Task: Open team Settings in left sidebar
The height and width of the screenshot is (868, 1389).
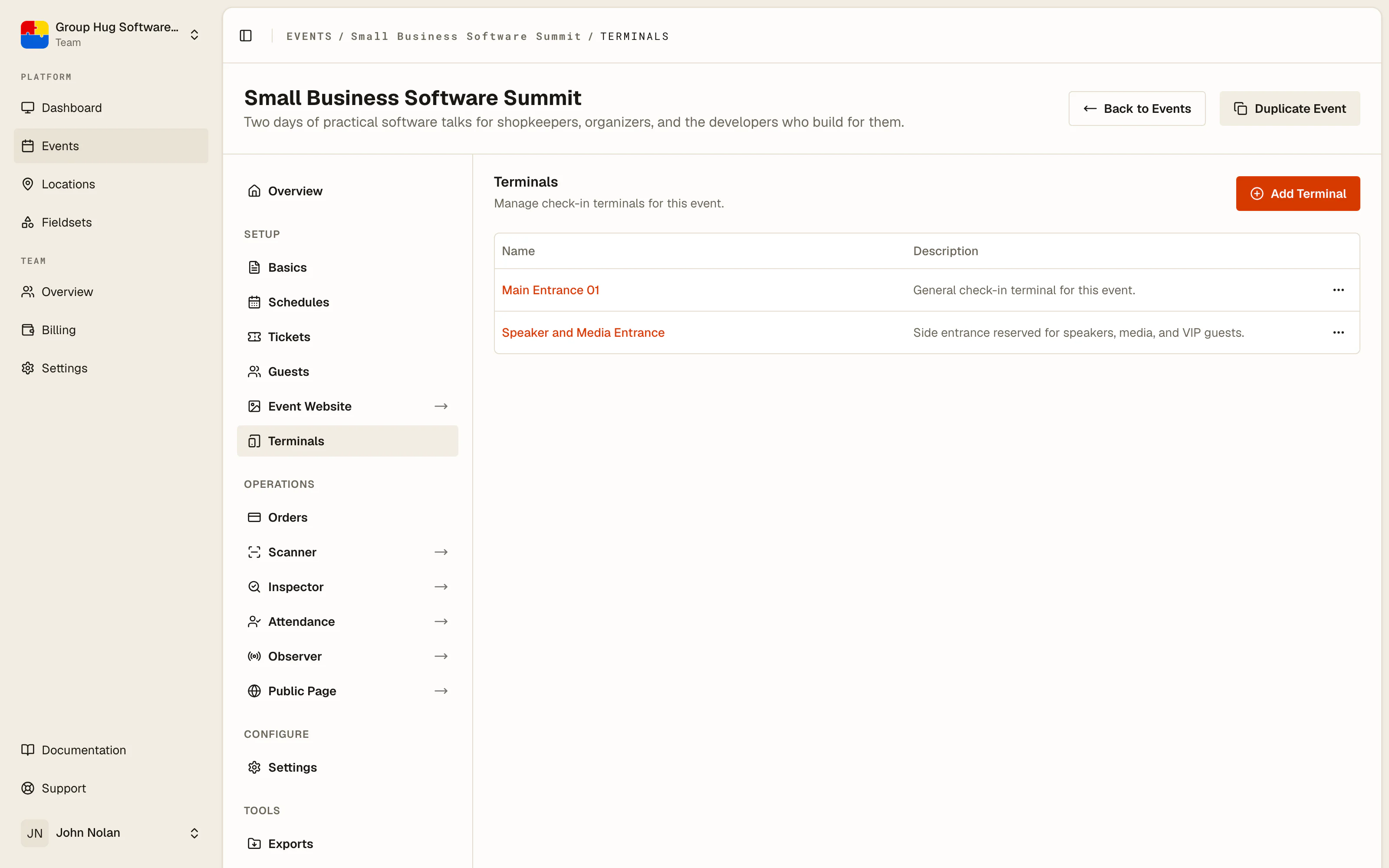Action: 111,368
